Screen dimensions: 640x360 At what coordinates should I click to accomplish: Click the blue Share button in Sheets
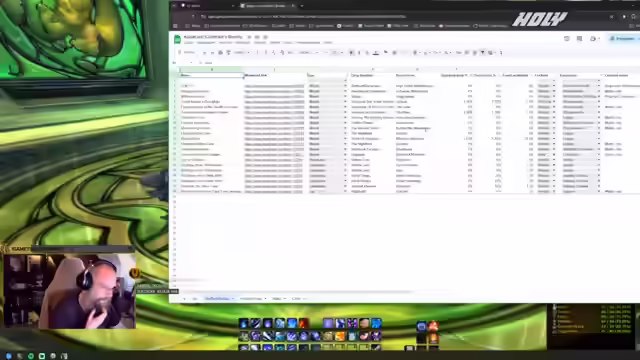(x=624, y=38)
